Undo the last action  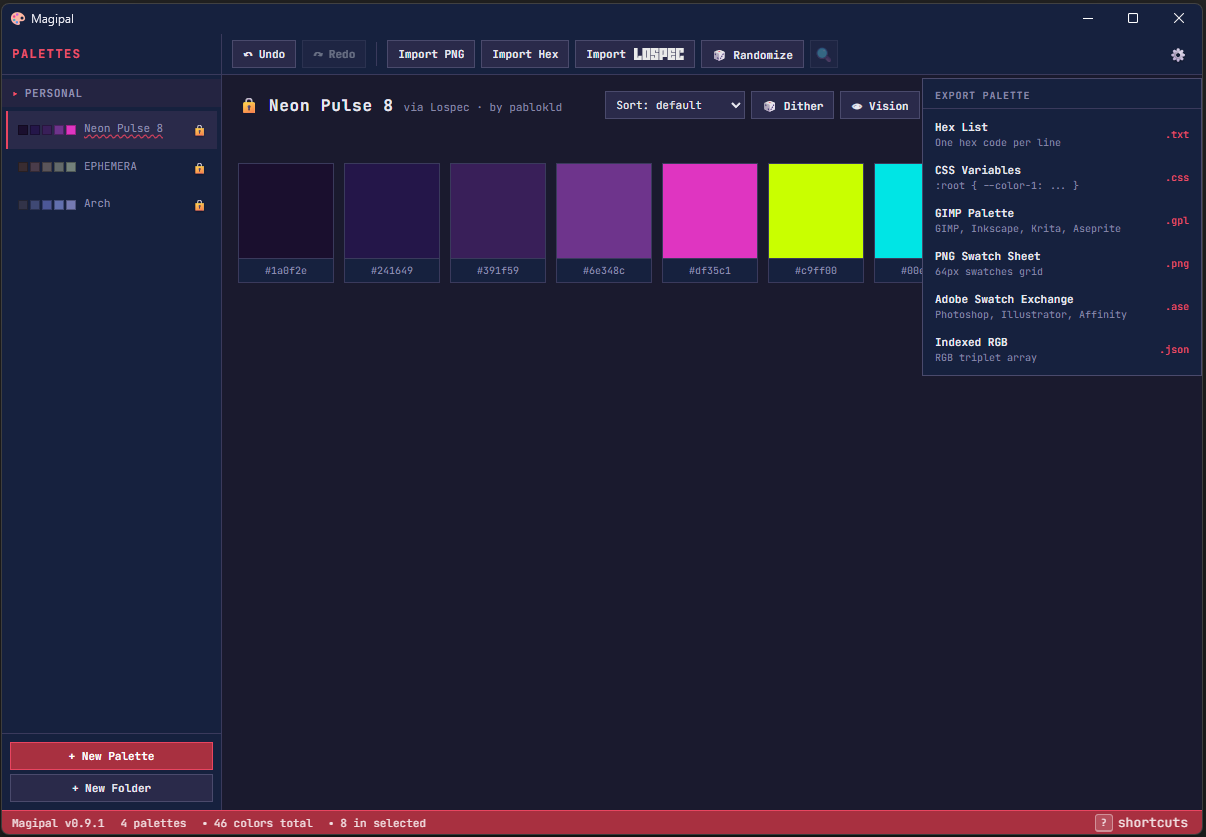(x=264, y=54)
